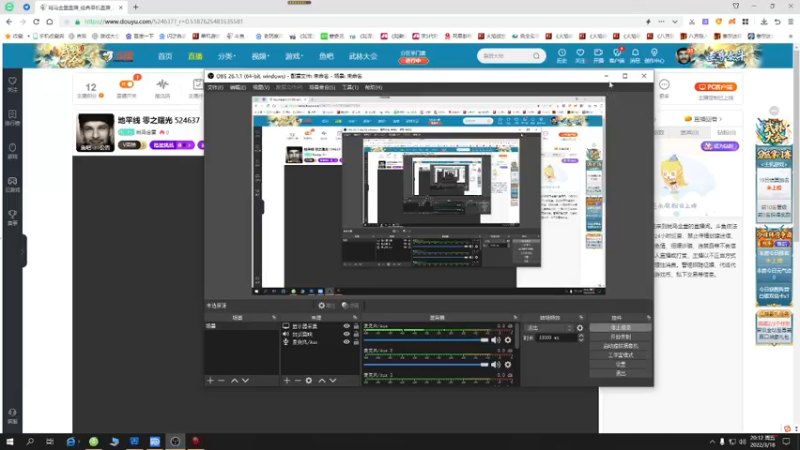Move the source up in the Sources list

[322, 381]
